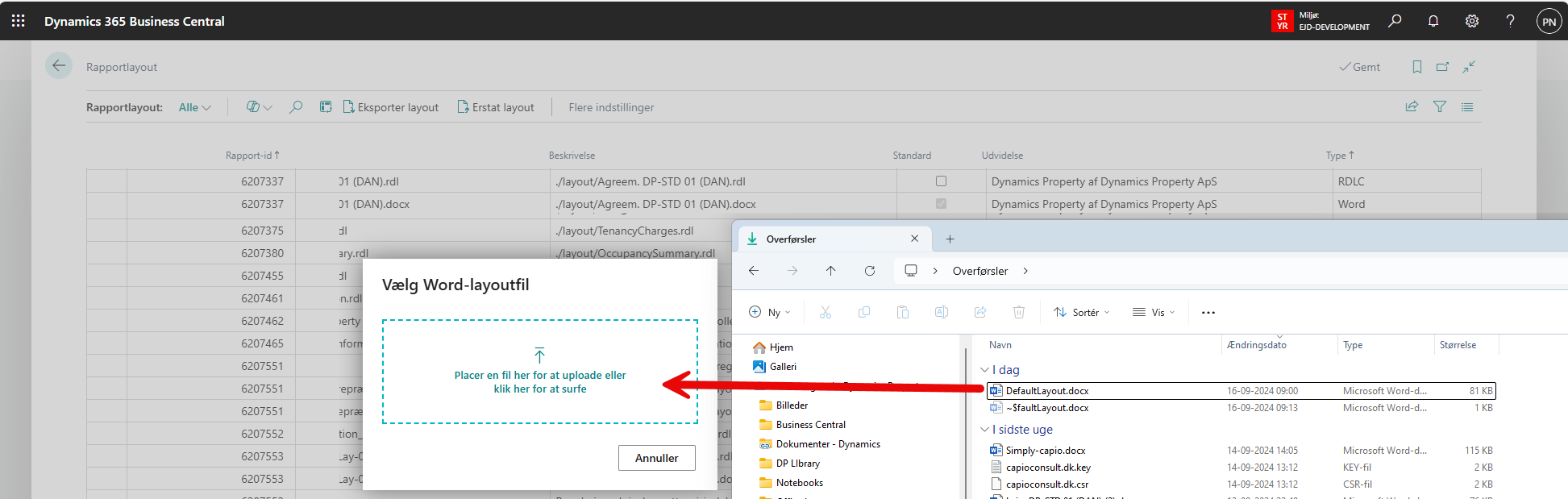The height and width of the screenshot is (499, 1568).
Task: Open Dokumenter - Dynamics folder in the sidebar
Action: 820,444
